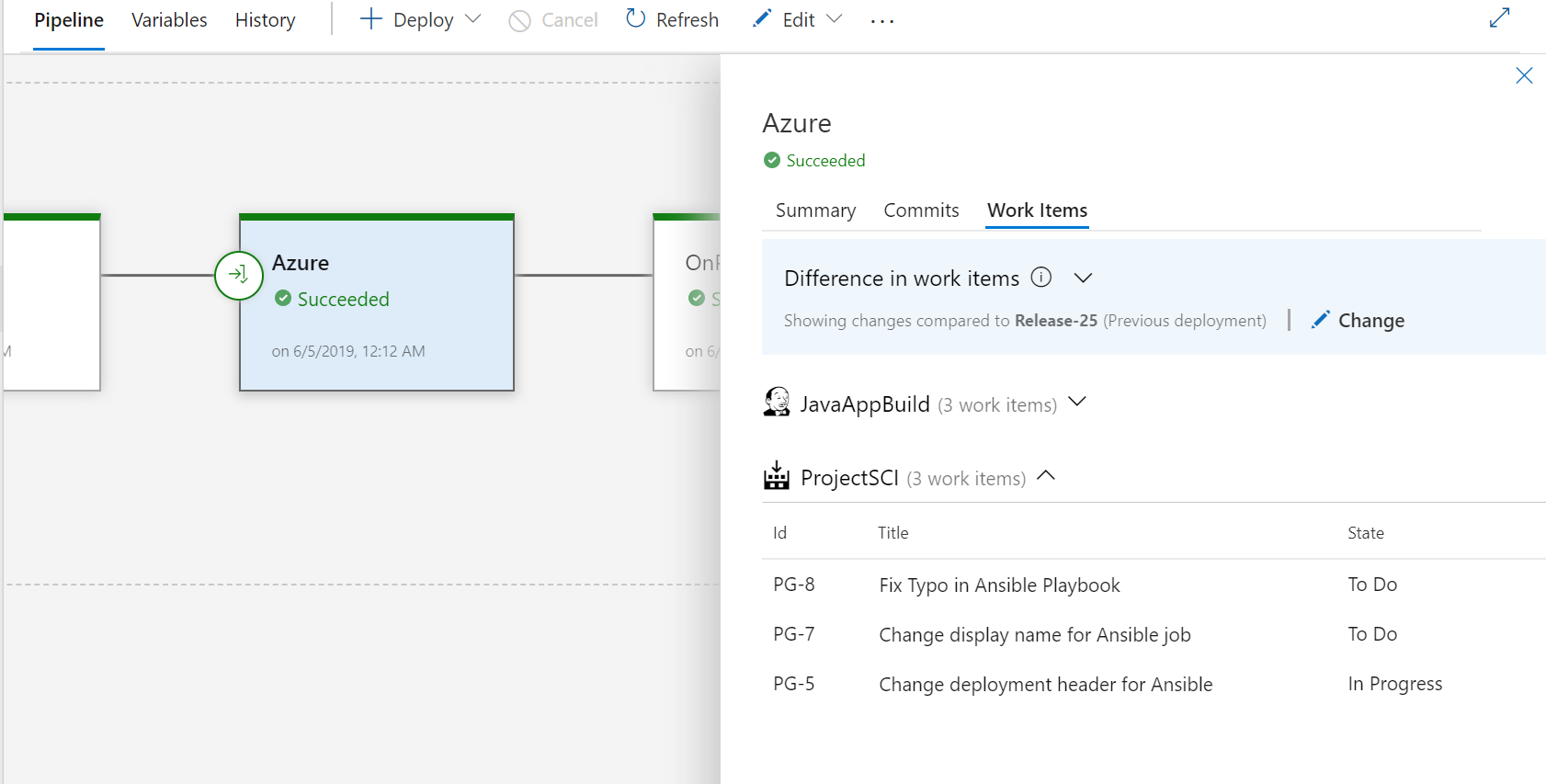1546x784 pixels.
Task: Open the more actions ellipsis menu
Action: click(x=882, y=21)
